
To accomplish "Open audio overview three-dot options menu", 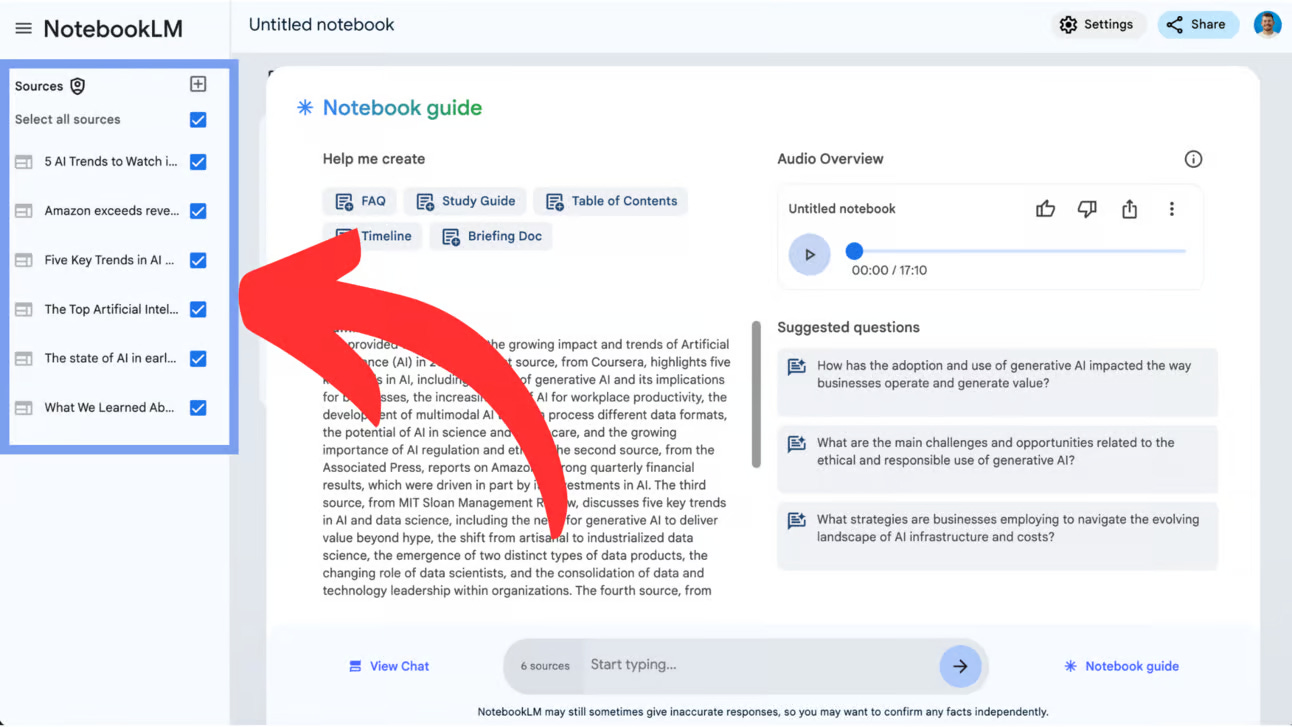I will (x=1172, y=209).
